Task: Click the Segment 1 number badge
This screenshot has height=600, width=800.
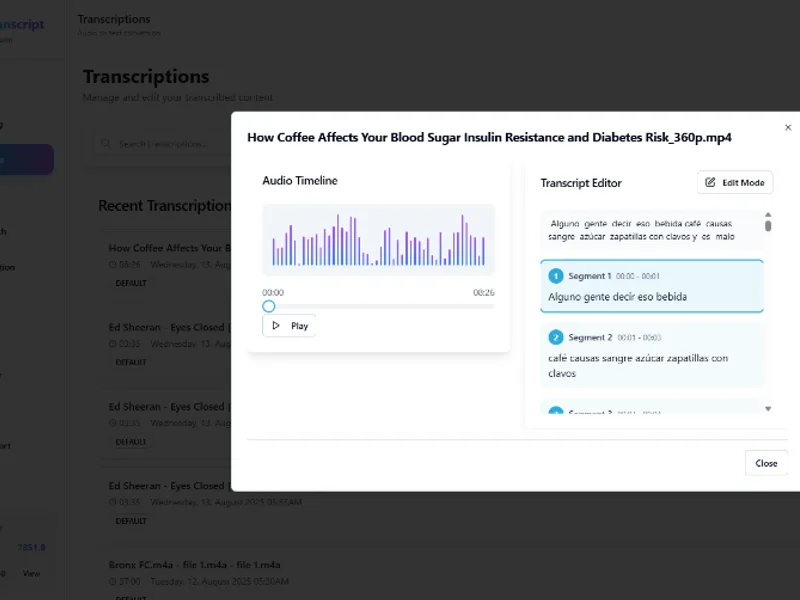Action: [556, 276]
